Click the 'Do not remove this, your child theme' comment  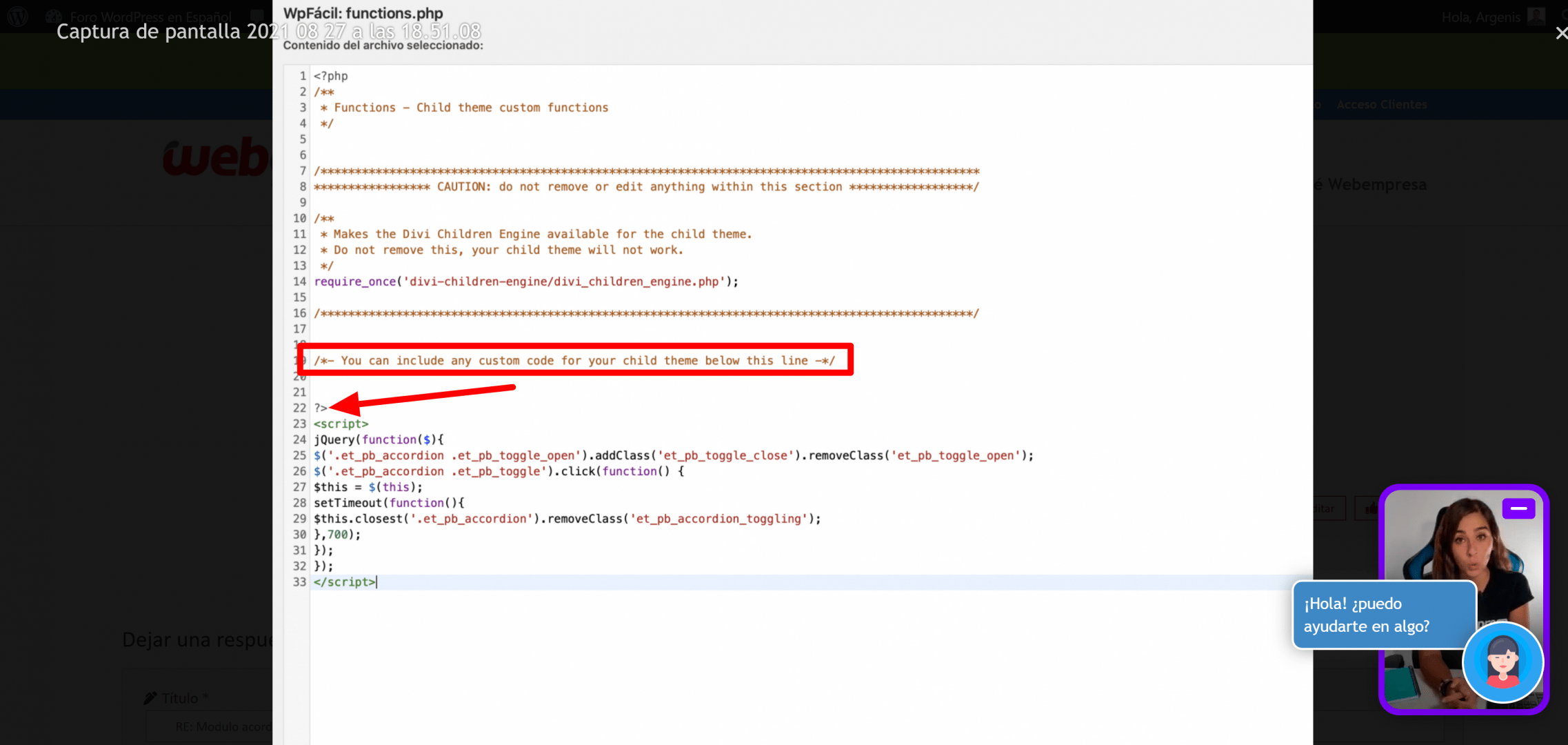click(502, 250)
